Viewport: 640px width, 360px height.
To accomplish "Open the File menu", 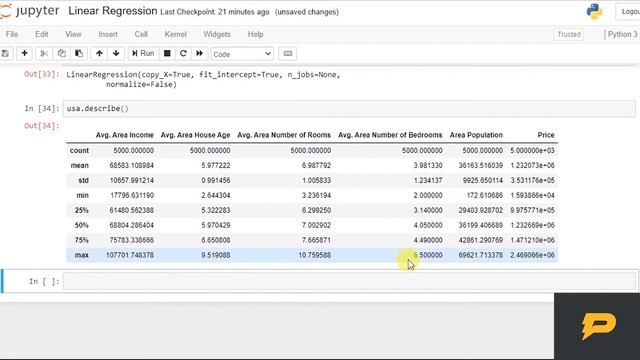I will click(x=12, y=34).
